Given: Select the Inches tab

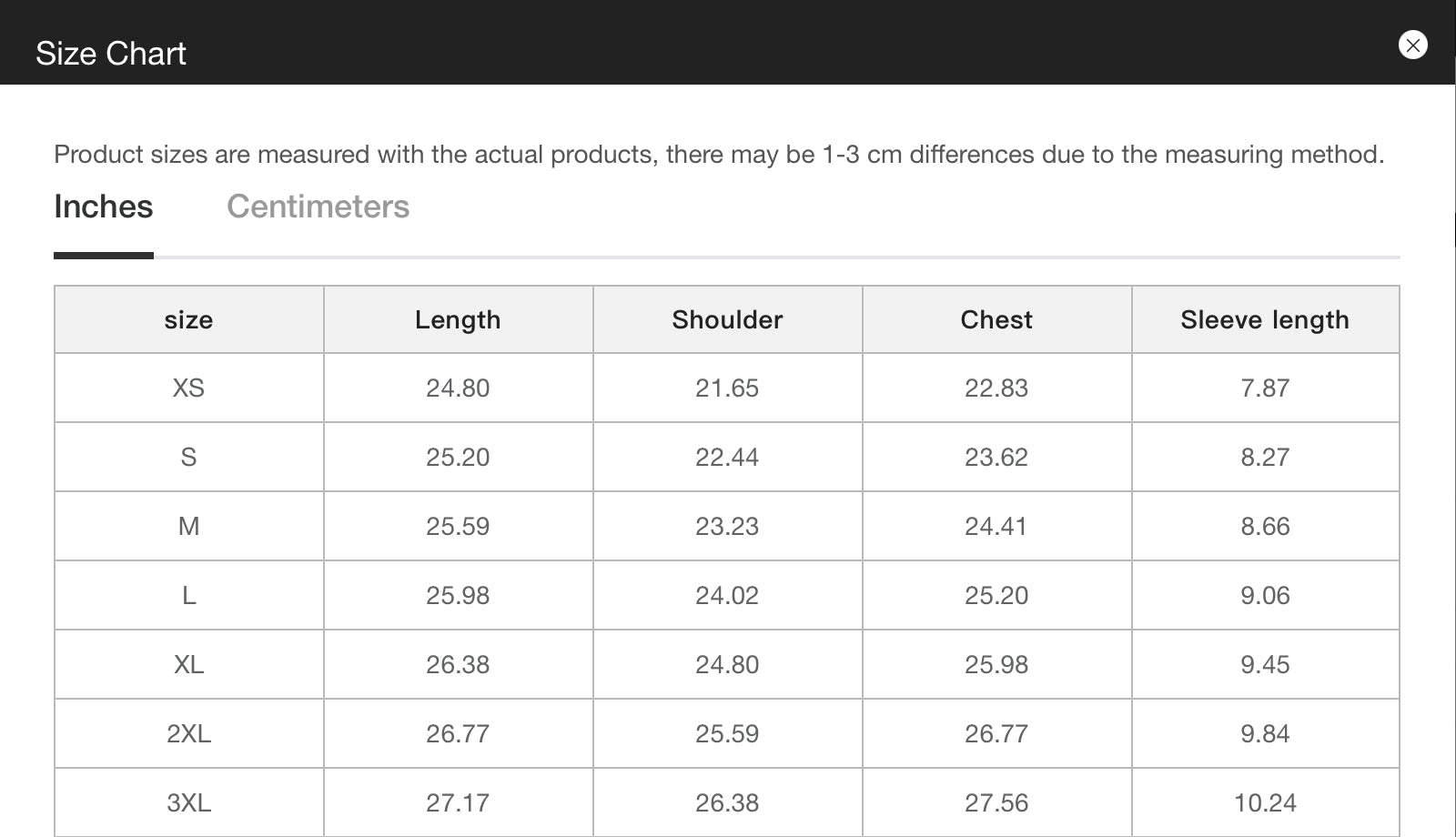Looking at the screenshot, I should 103,207.
